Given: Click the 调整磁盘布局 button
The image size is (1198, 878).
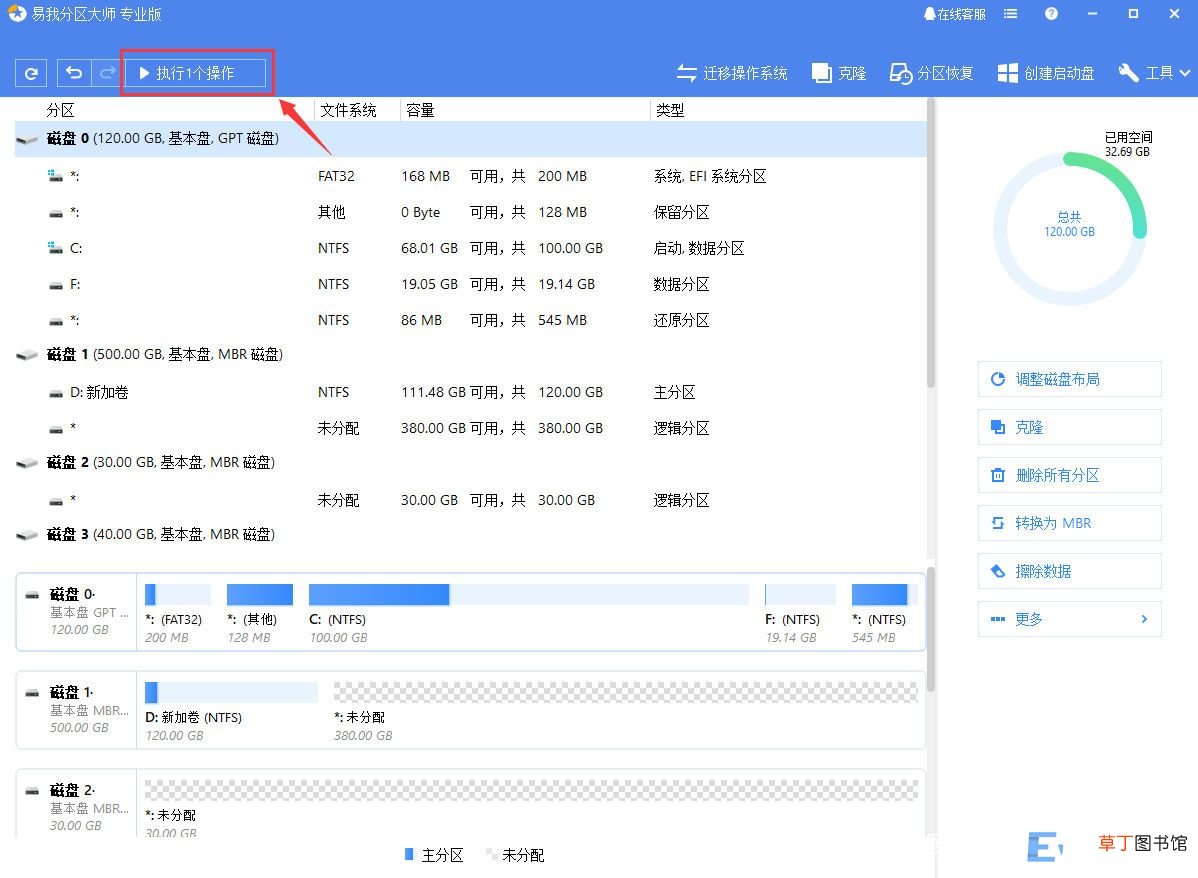Looking at the screenshot, I should [1069, 379].
